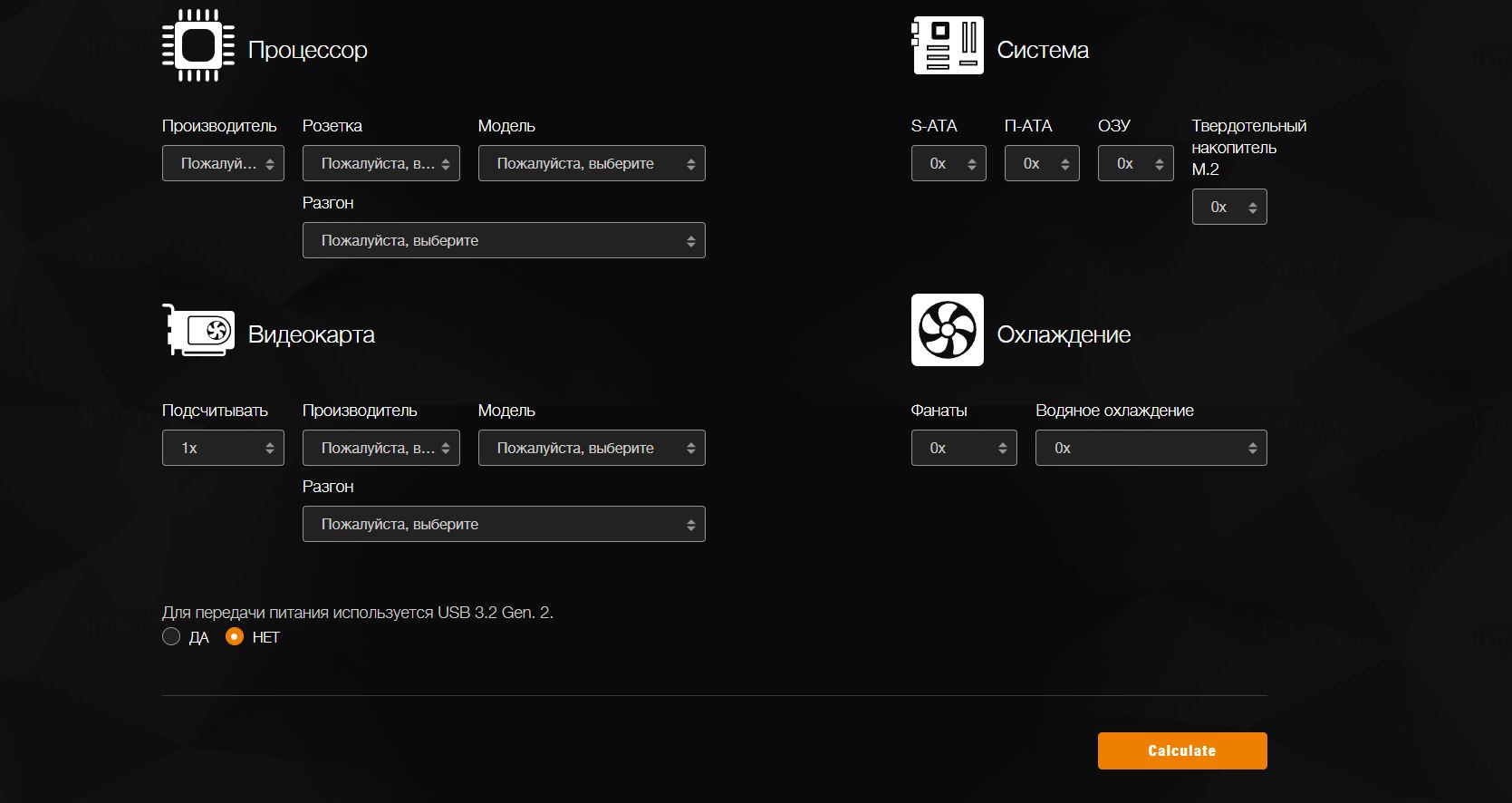Click the graphics card icon
Viewport: 1512px width, 803px height.
[198, 331]
